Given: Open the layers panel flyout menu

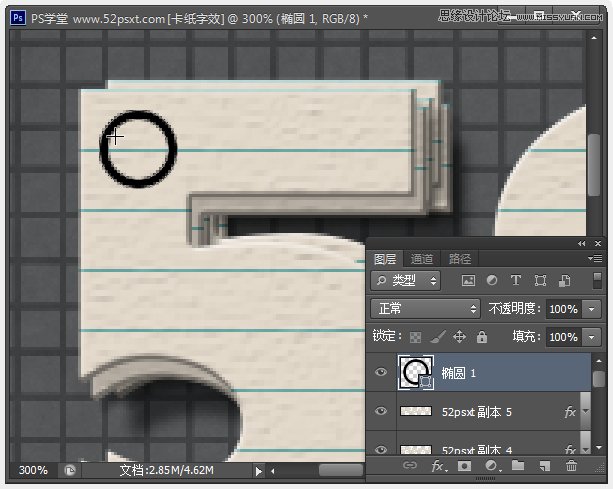Looking at the screenshot, I should [595, 258].
